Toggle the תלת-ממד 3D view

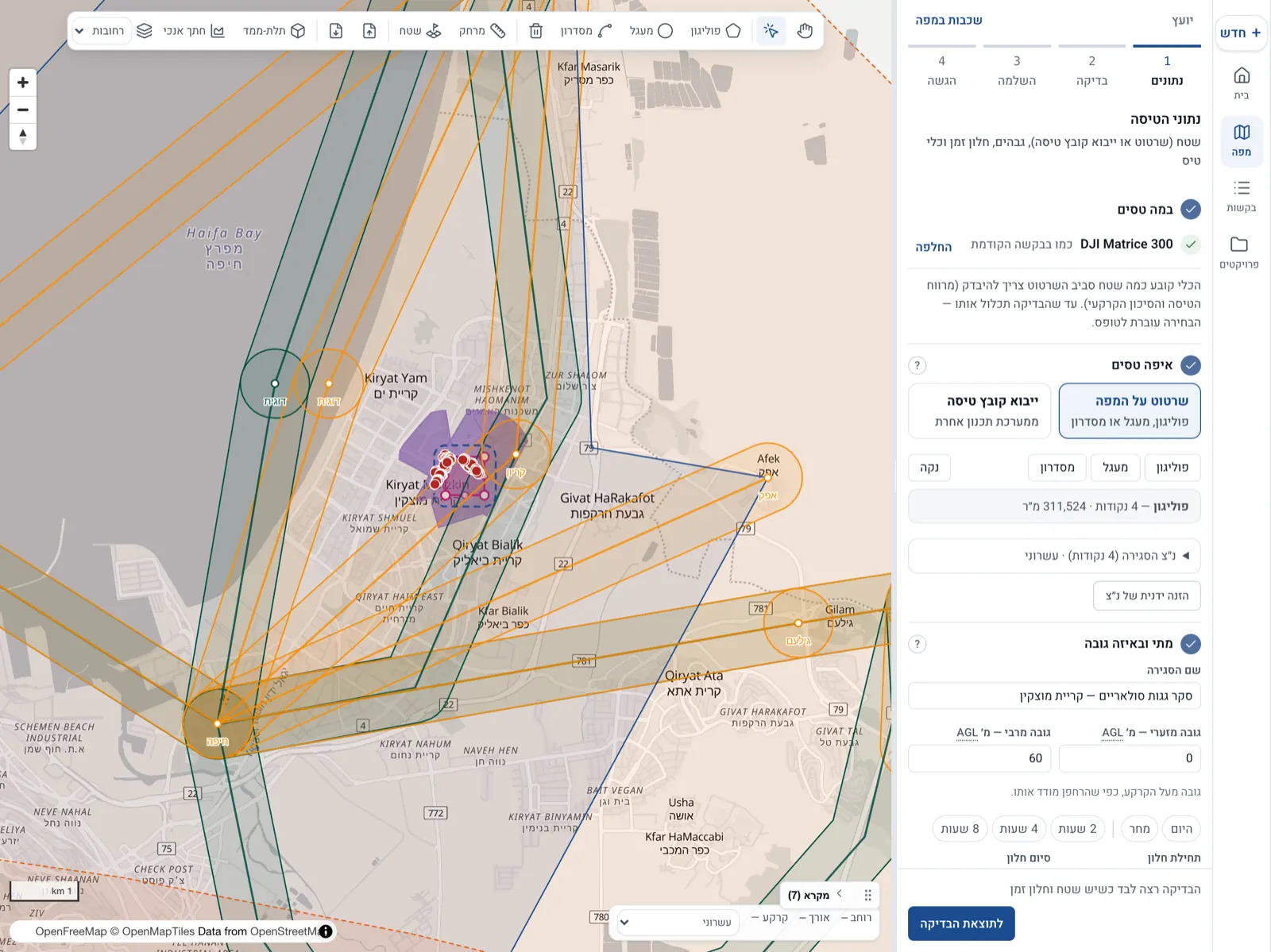tap(274, 31)
